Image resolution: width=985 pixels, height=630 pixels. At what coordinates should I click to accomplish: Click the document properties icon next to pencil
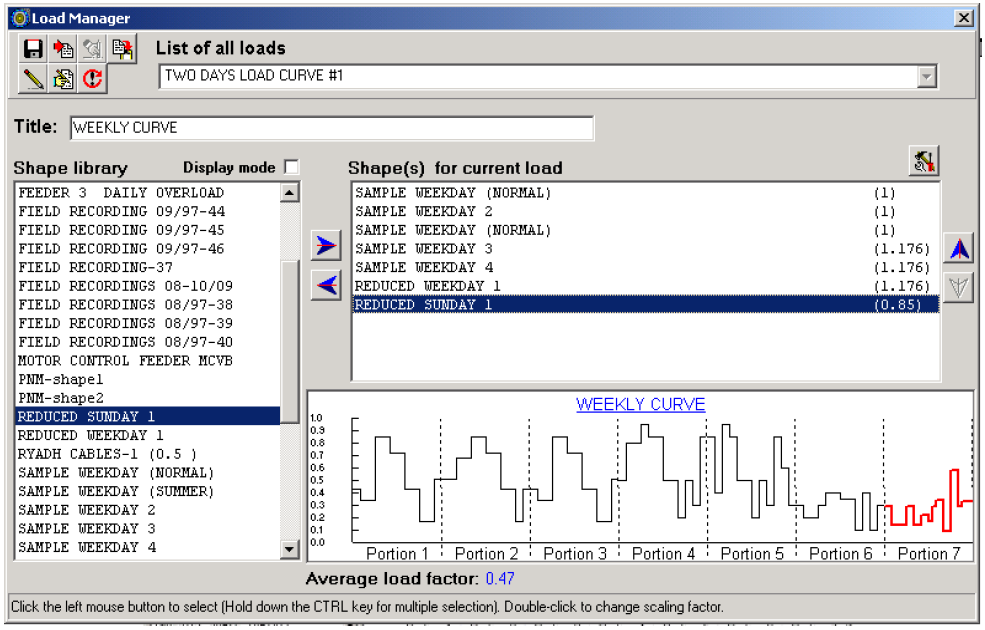63,79
